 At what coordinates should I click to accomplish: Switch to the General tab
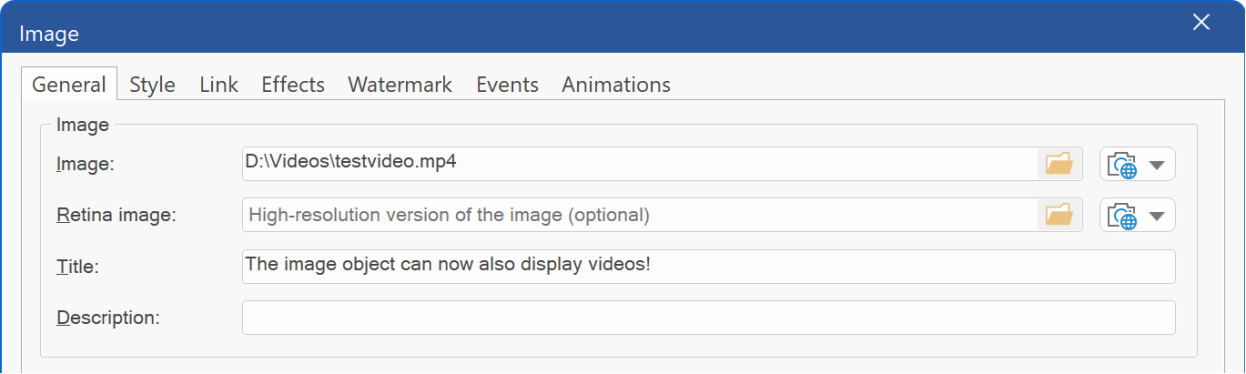(69, 85)
